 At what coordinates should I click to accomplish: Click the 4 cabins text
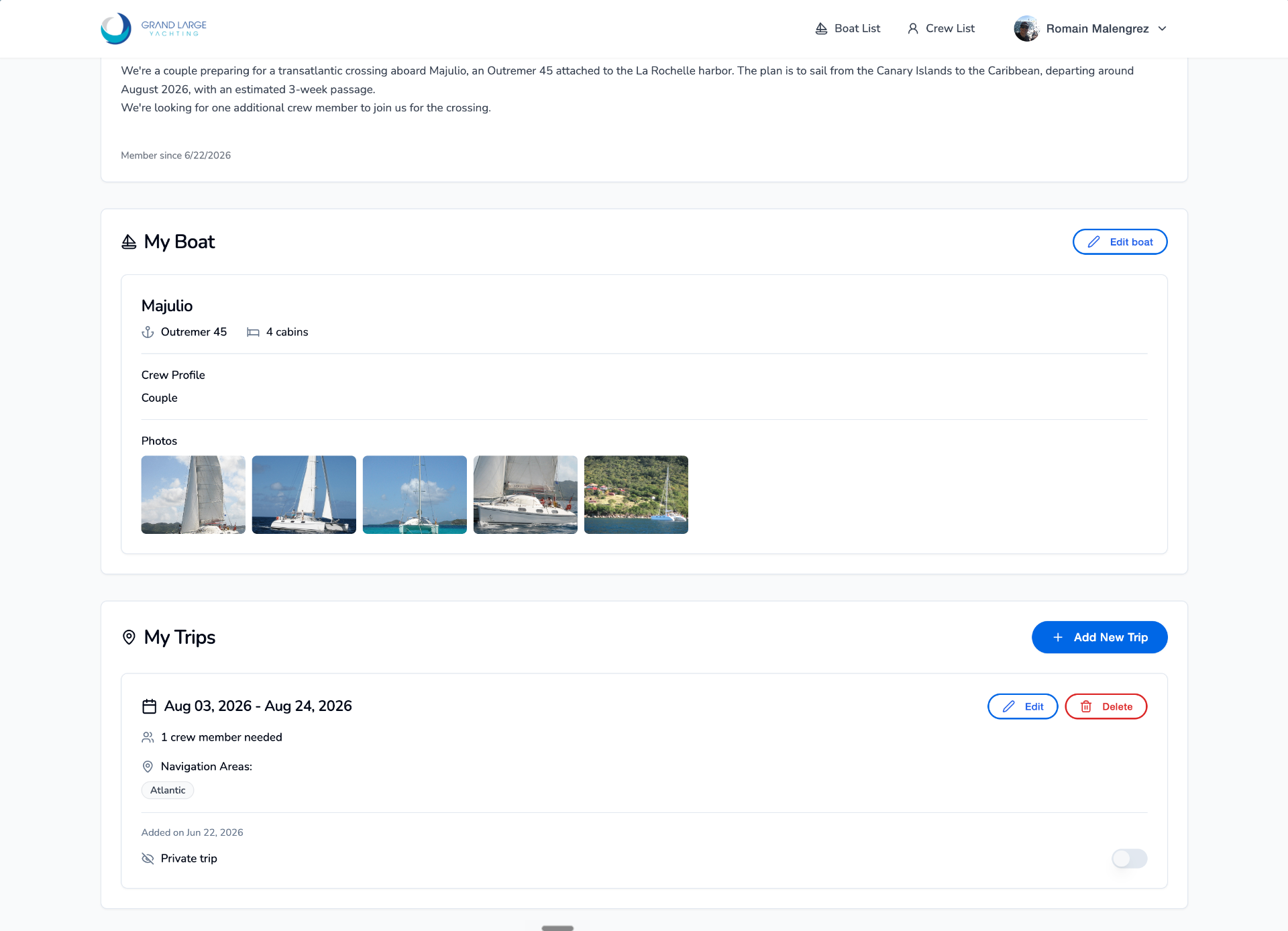pyautogui.click(x=287, y=332)
